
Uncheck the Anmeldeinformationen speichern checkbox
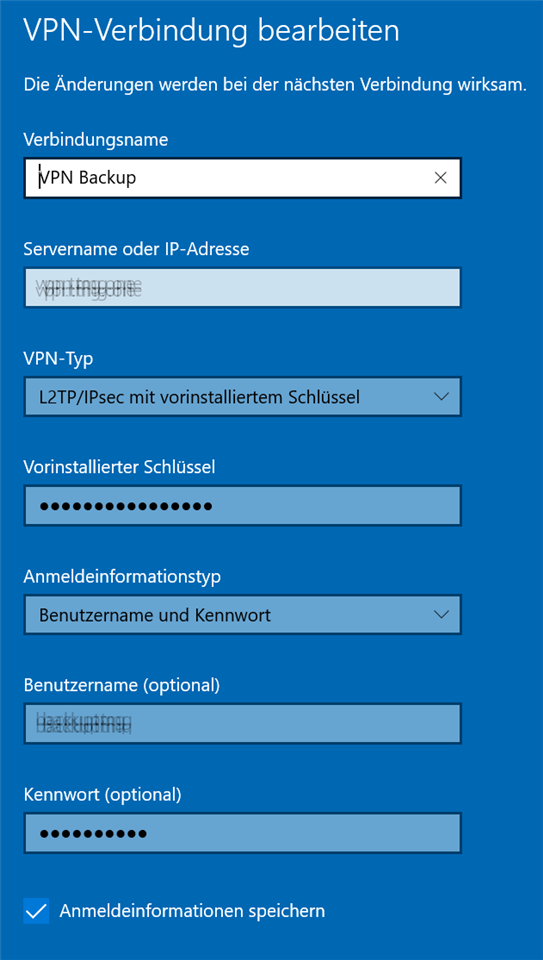tap(36, 911)
